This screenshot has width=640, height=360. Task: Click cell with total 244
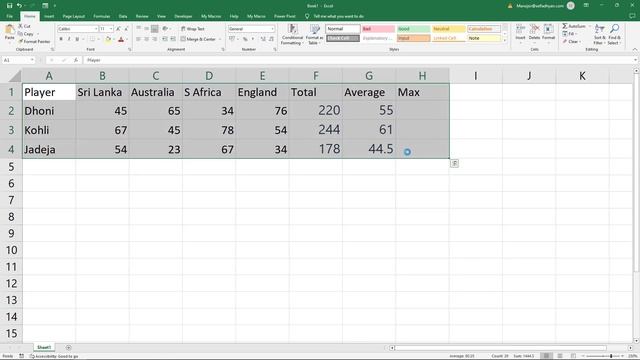tap(316, 130)
